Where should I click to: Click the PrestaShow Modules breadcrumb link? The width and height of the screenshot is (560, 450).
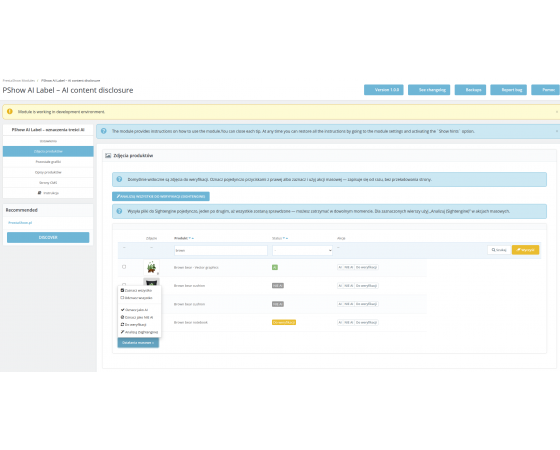(x=19, y=80)
